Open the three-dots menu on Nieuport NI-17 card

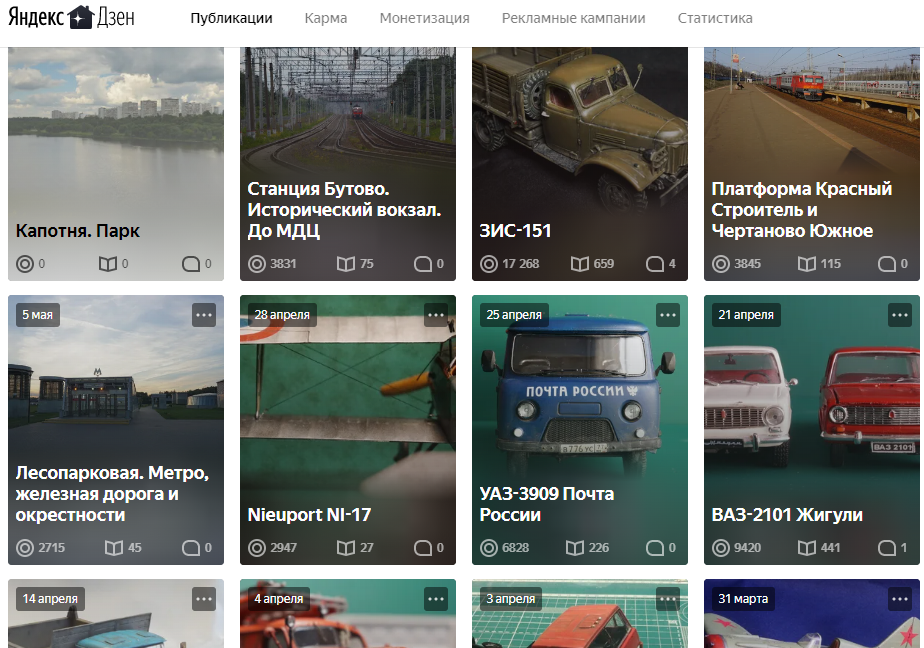(x=436, y=315)
